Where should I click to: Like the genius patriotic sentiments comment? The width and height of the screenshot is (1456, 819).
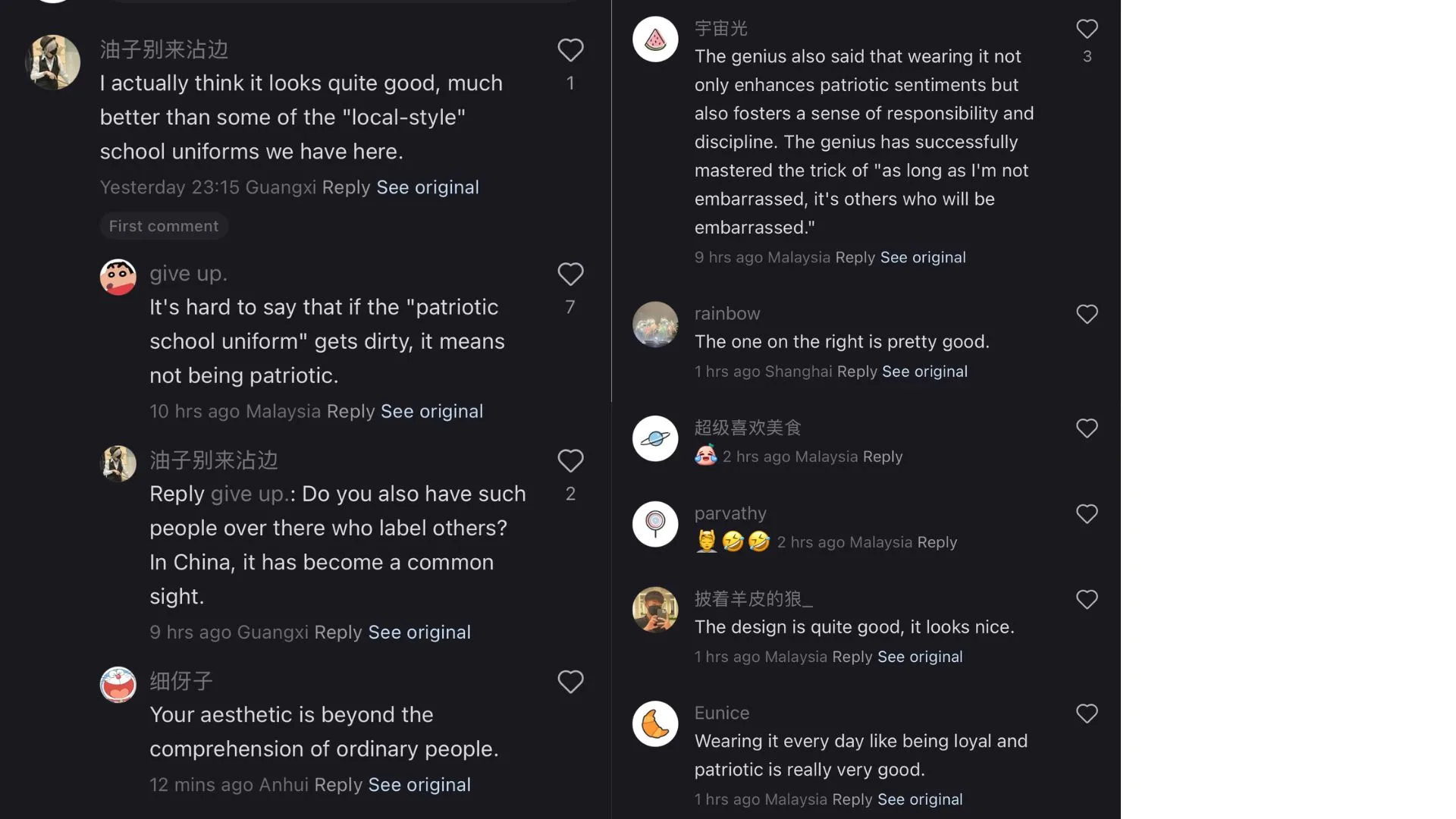[1087, 30]
